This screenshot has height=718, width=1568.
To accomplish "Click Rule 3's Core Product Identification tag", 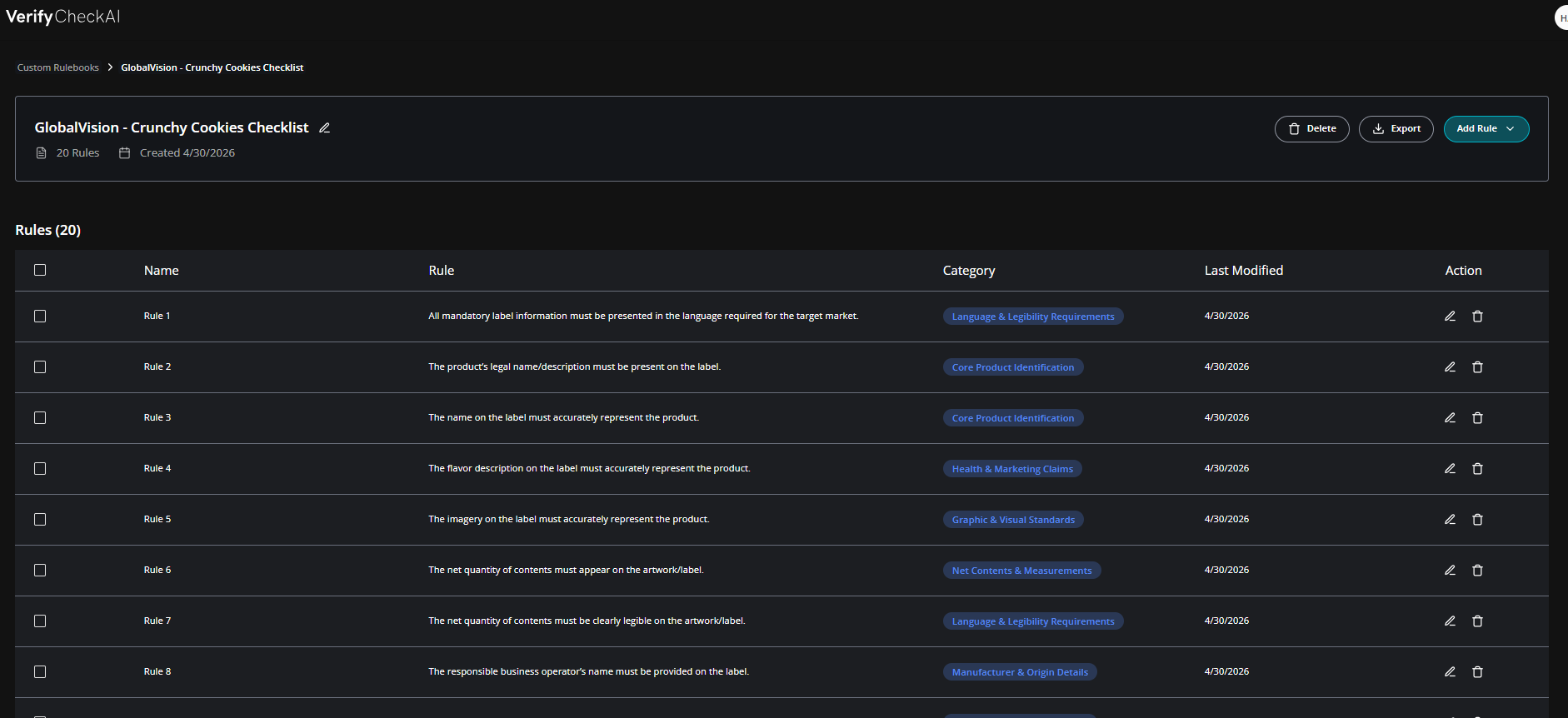I will click(x=1013, y=418).
